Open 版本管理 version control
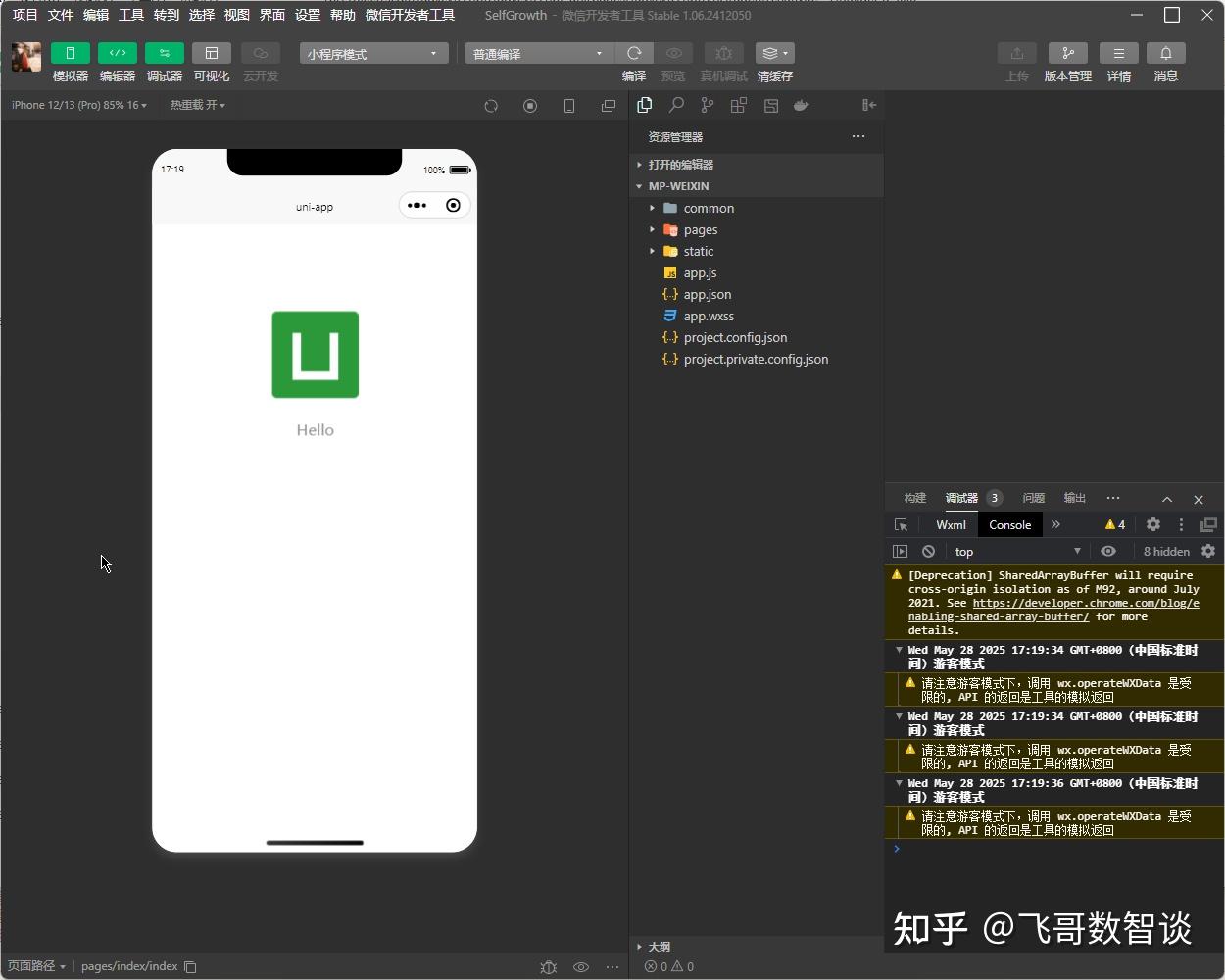Screen dimensions: 1225x980 [x=1067, y=61]
